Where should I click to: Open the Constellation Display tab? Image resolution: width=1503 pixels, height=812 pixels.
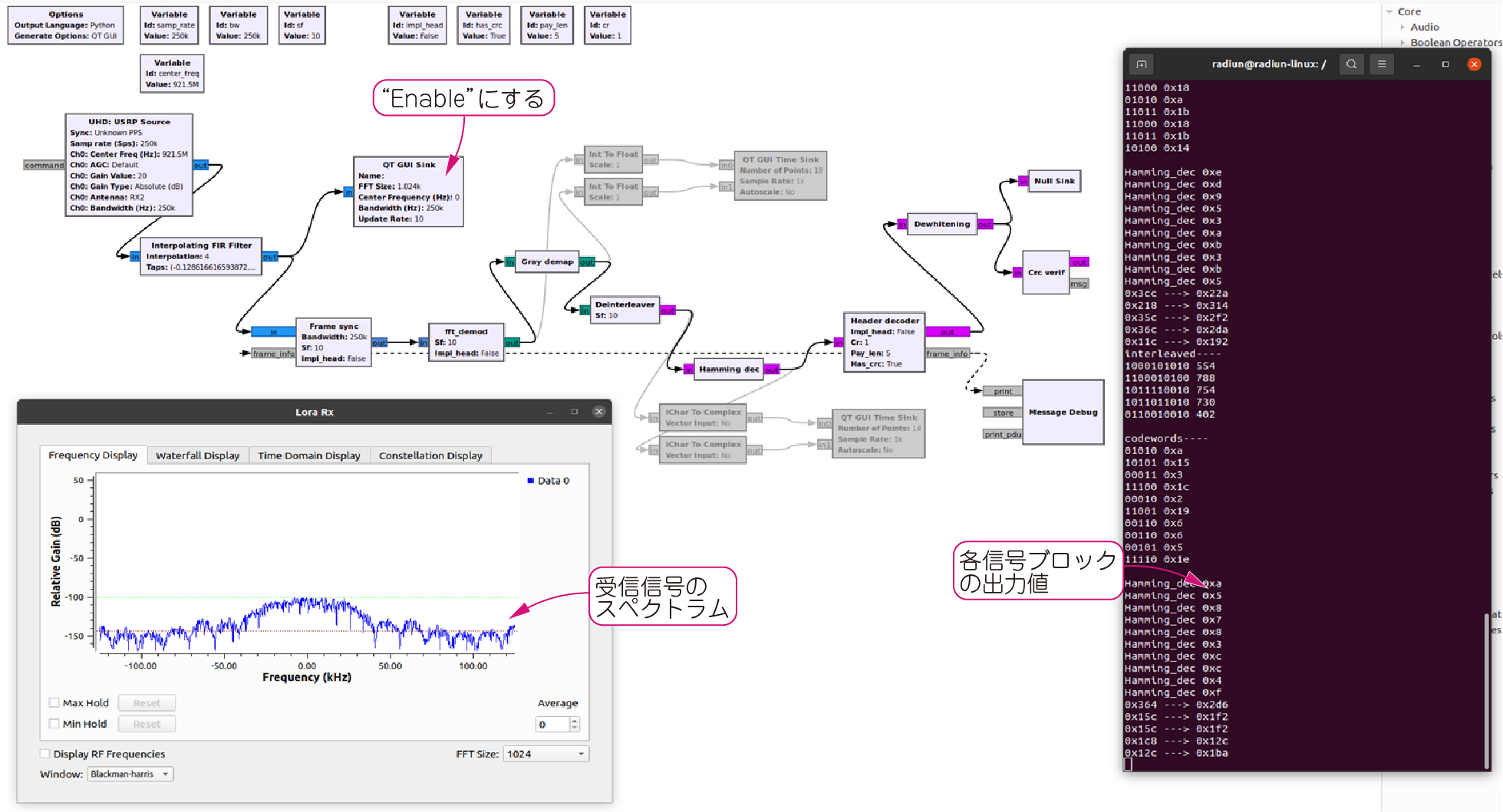coord(430,455)
